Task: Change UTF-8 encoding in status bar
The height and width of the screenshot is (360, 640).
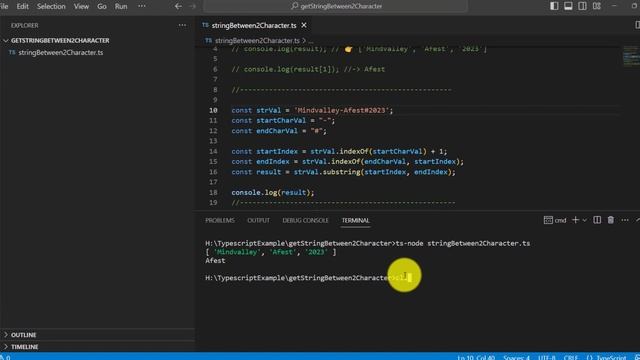Action: (x=547, y=357)
